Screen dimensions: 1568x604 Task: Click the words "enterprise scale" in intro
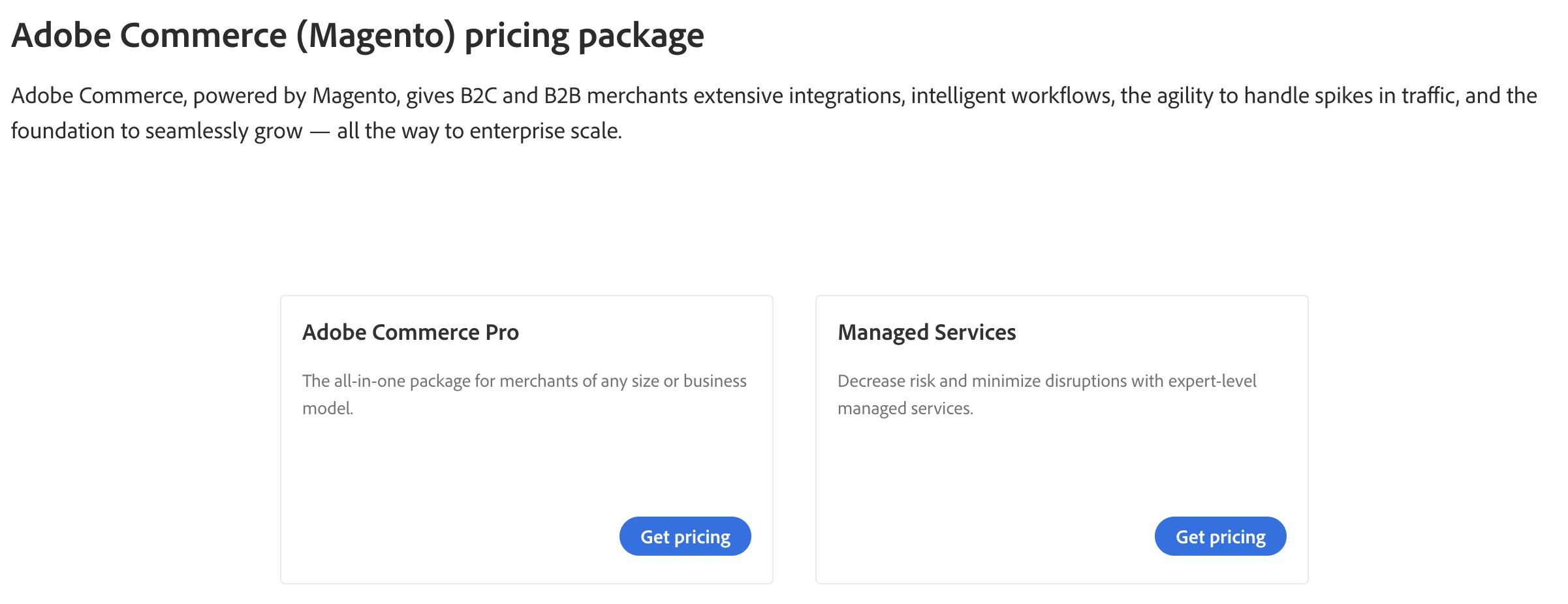tap(545, 131)
